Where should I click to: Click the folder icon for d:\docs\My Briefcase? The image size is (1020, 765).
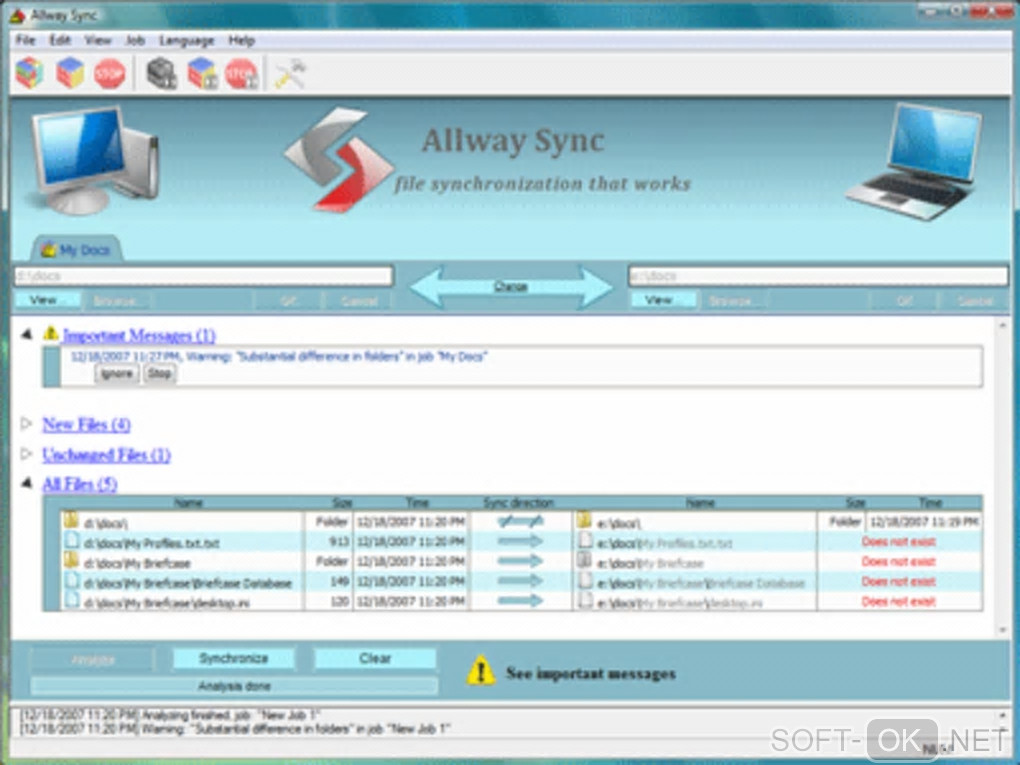(x=71, y=560)
